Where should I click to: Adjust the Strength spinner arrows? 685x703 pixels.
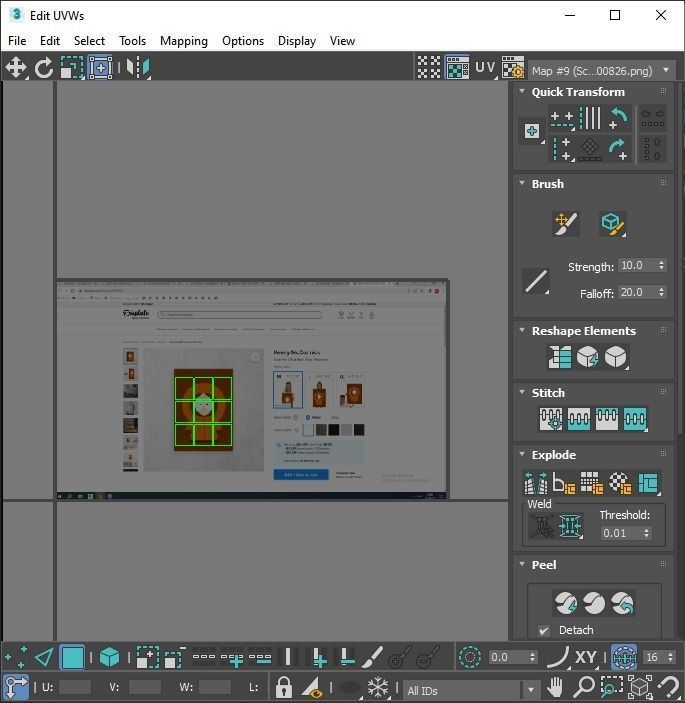(661, 265)
